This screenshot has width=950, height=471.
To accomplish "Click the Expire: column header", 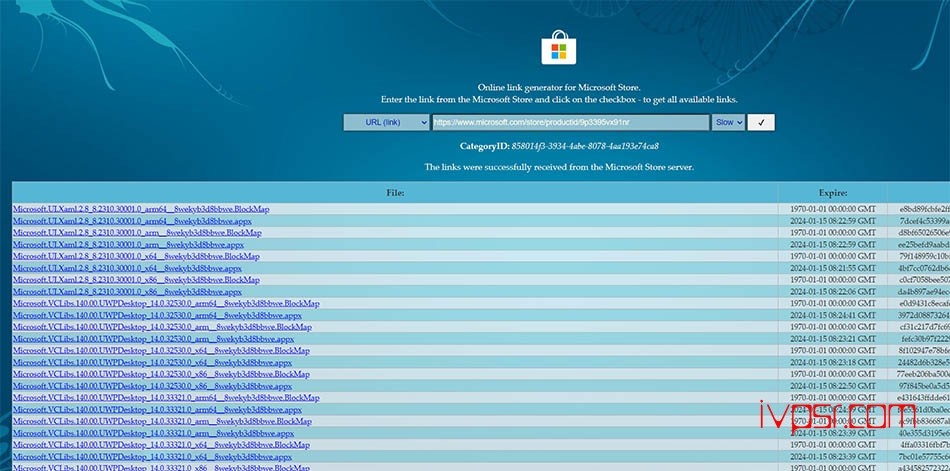I will (x=833, y=193).
